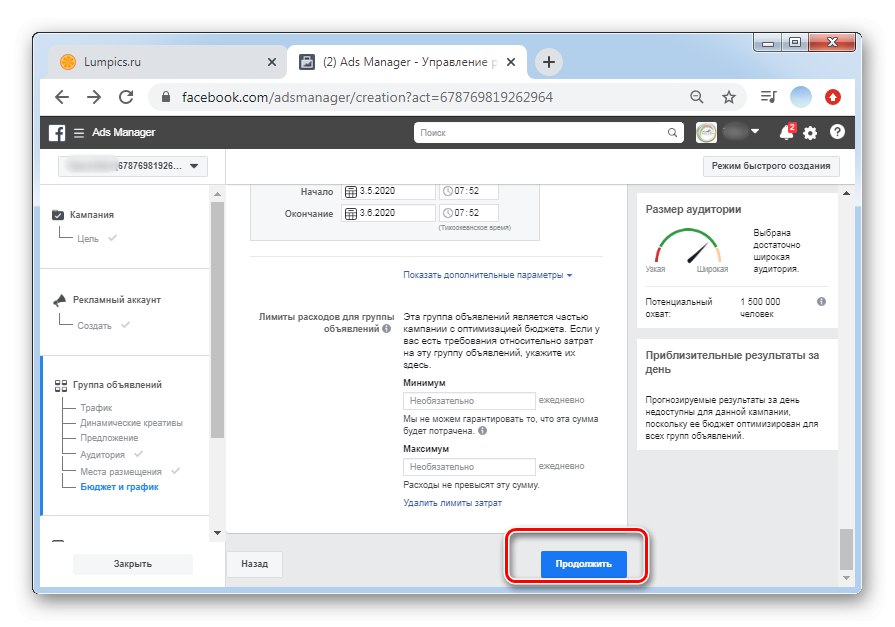Click the left sidebar scrollbar up arrow

217,194
